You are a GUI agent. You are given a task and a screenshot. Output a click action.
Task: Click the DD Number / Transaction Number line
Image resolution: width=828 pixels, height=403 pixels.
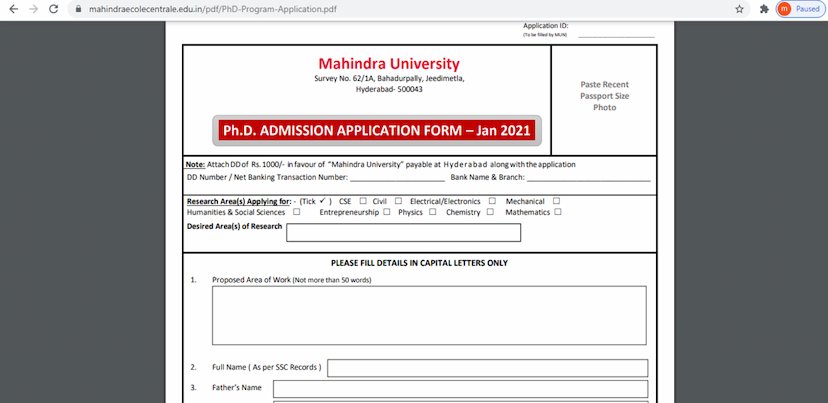[397, 178]
